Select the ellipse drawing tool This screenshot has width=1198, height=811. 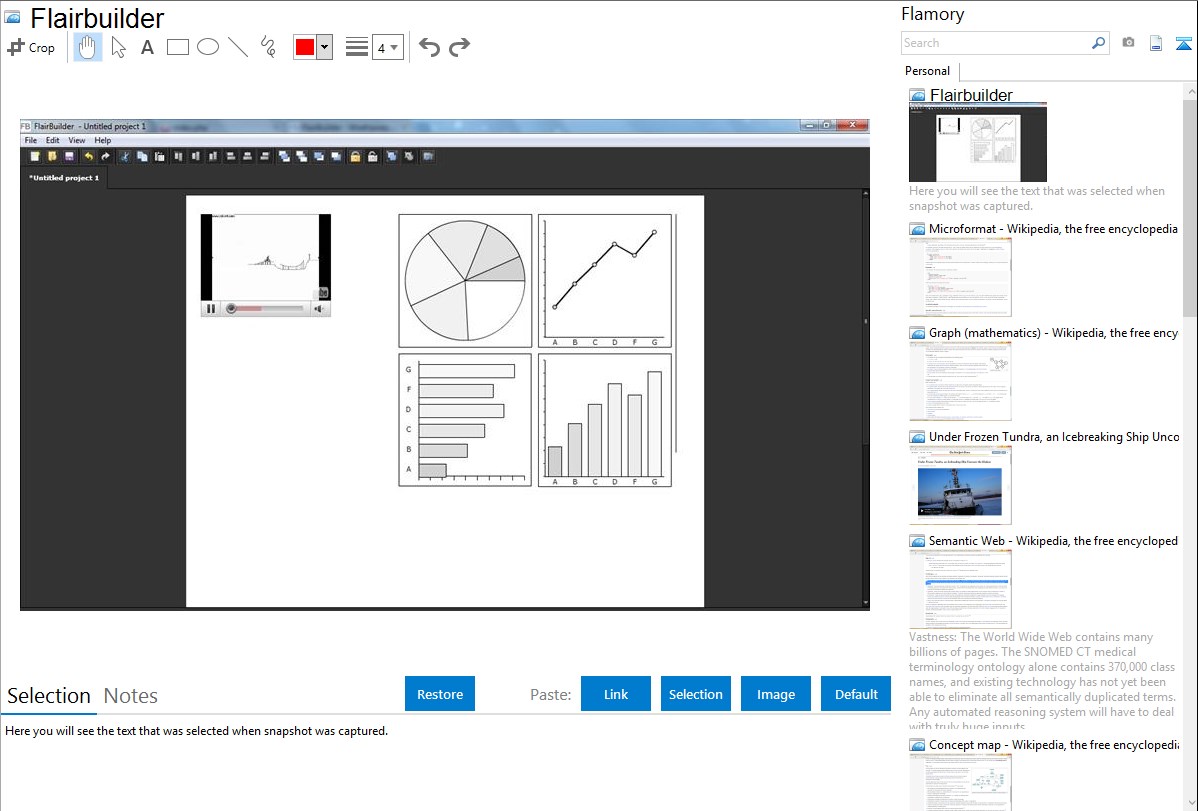208,47
